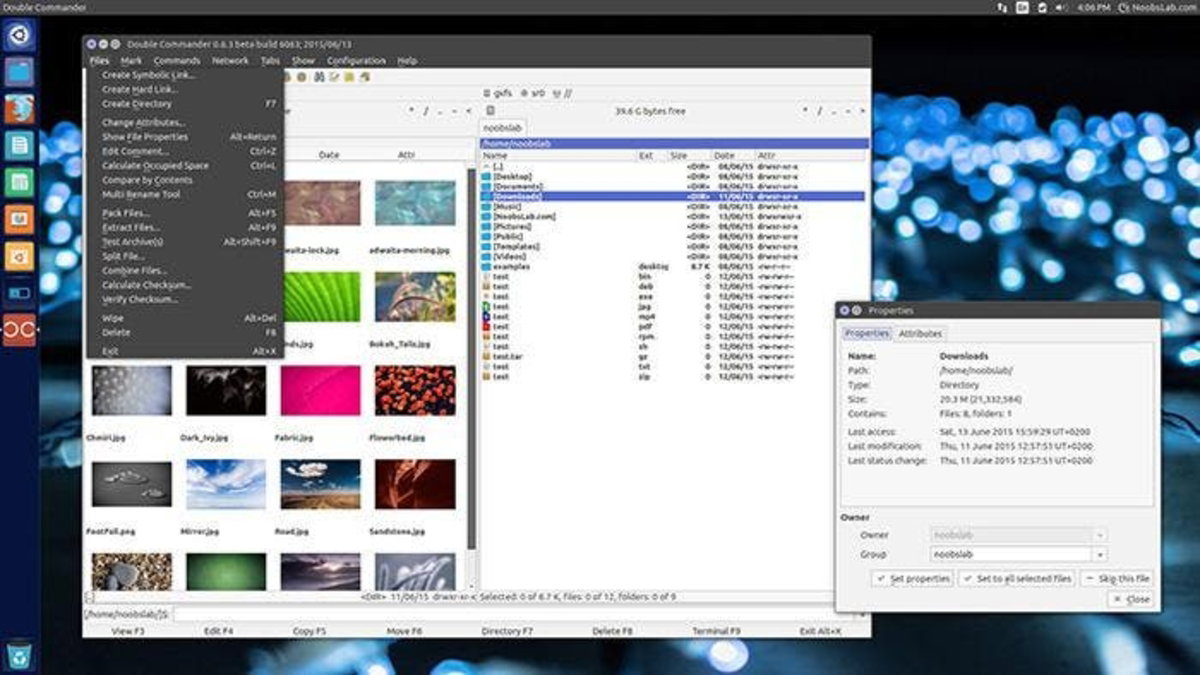The image size is (1200, 675).
Task: Click the Terminal F9 function button
Action: [x=716, y=631]
